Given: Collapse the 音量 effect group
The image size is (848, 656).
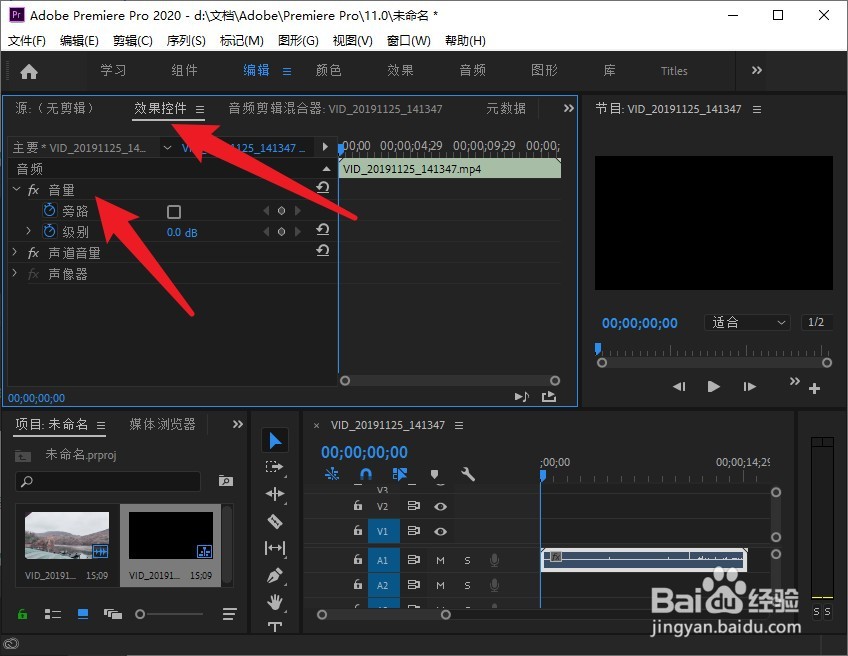Looking at the screenshot, I should tap(16, 189).
